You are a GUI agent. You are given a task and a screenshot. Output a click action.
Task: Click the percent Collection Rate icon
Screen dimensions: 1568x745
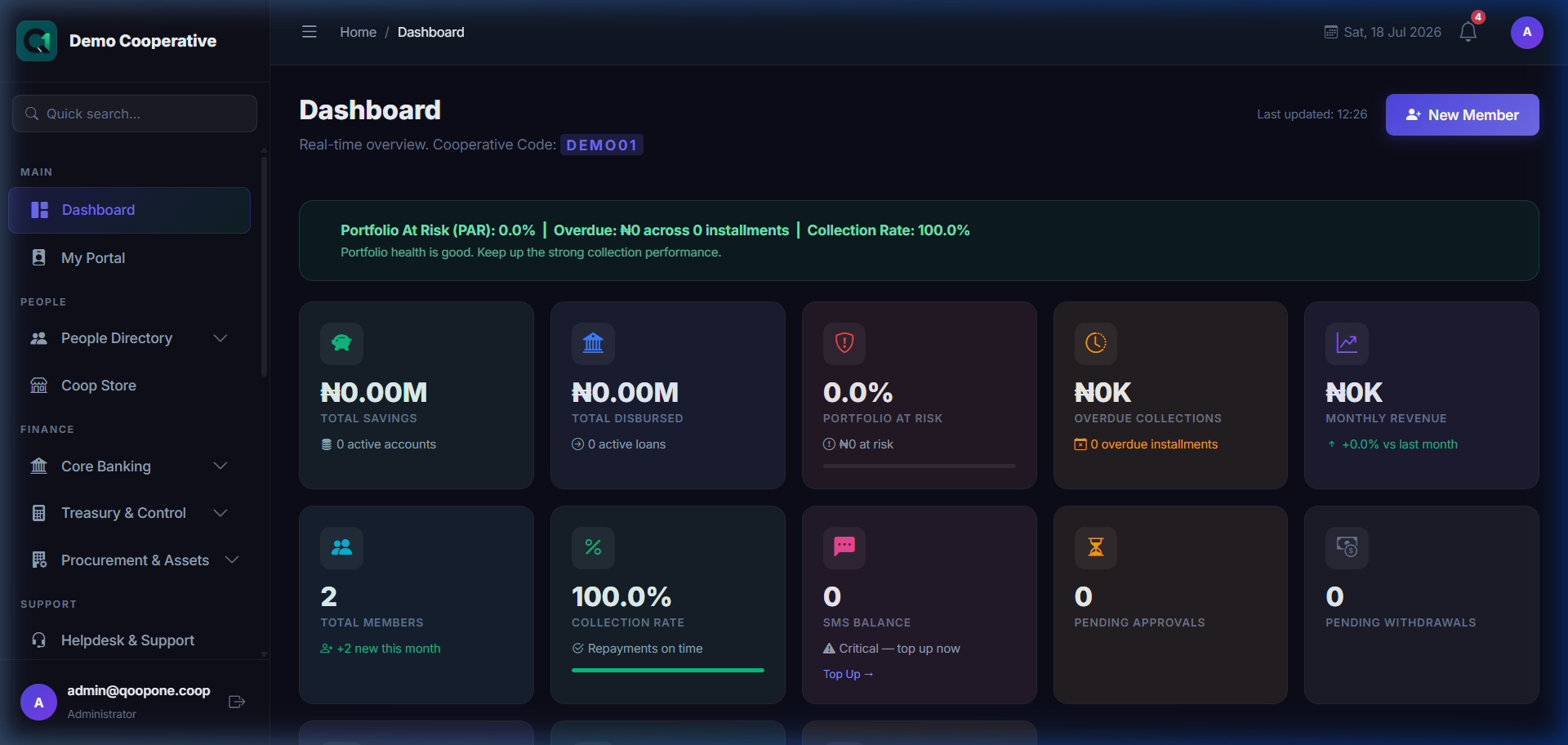pos(593,547)
